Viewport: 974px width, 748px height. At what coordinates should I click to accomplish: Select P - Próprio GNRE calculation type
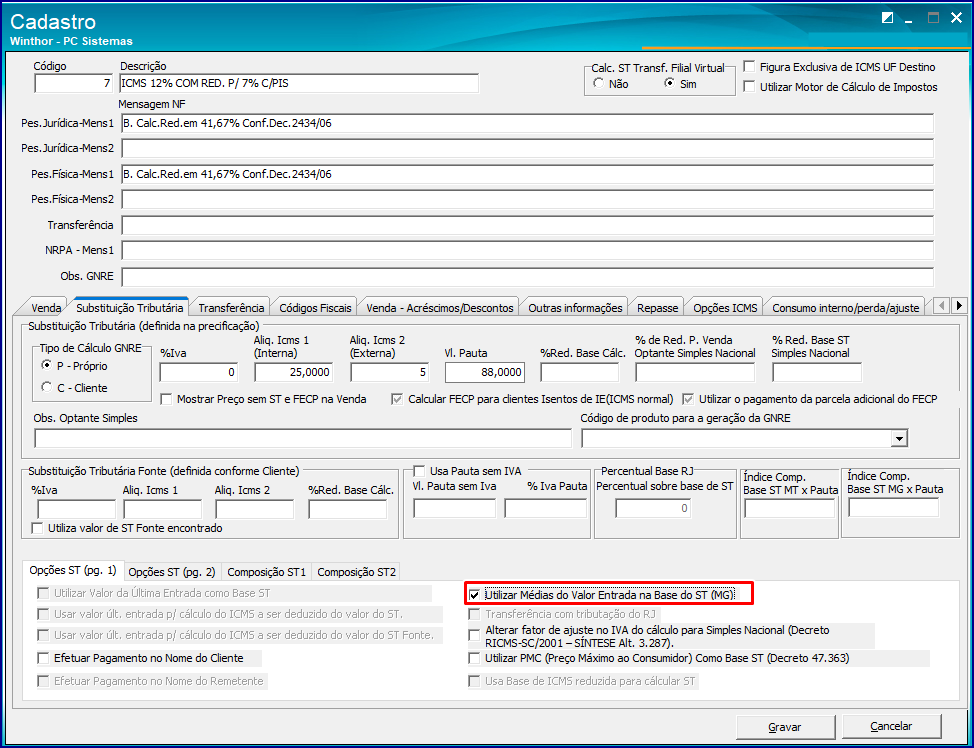point(47,365)
